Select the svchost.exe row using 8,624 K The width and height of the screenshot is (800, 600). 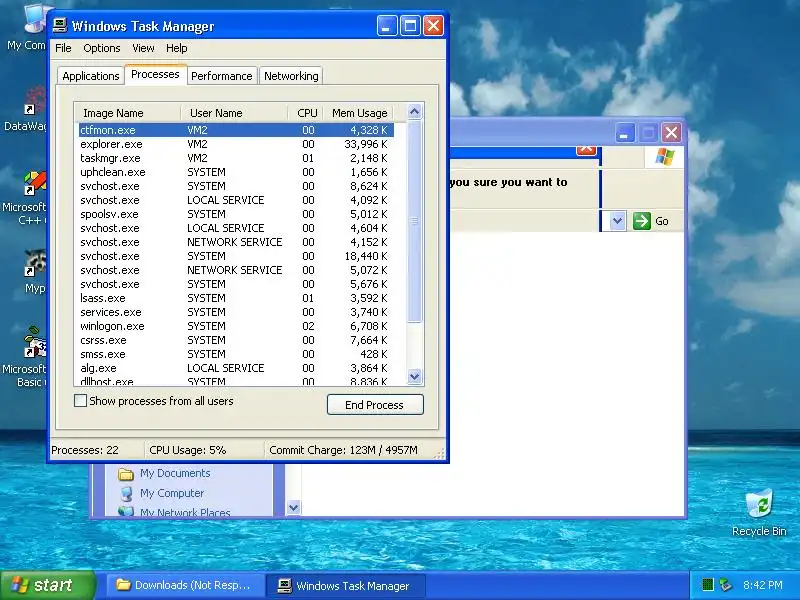coord(236,186)
